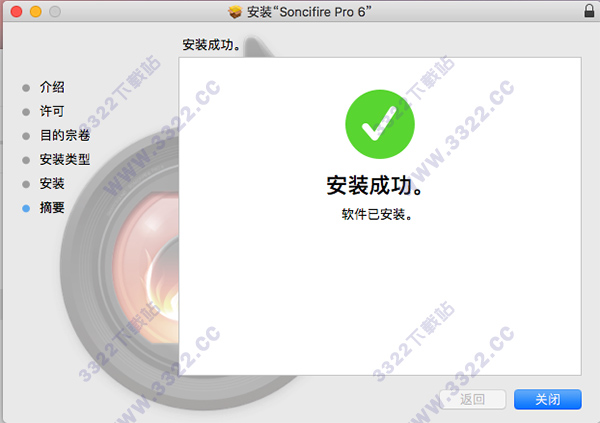This screenshot has width=600, height=423.
Task: Click the blue bullet beside 摘要
Action: point(26,208)
